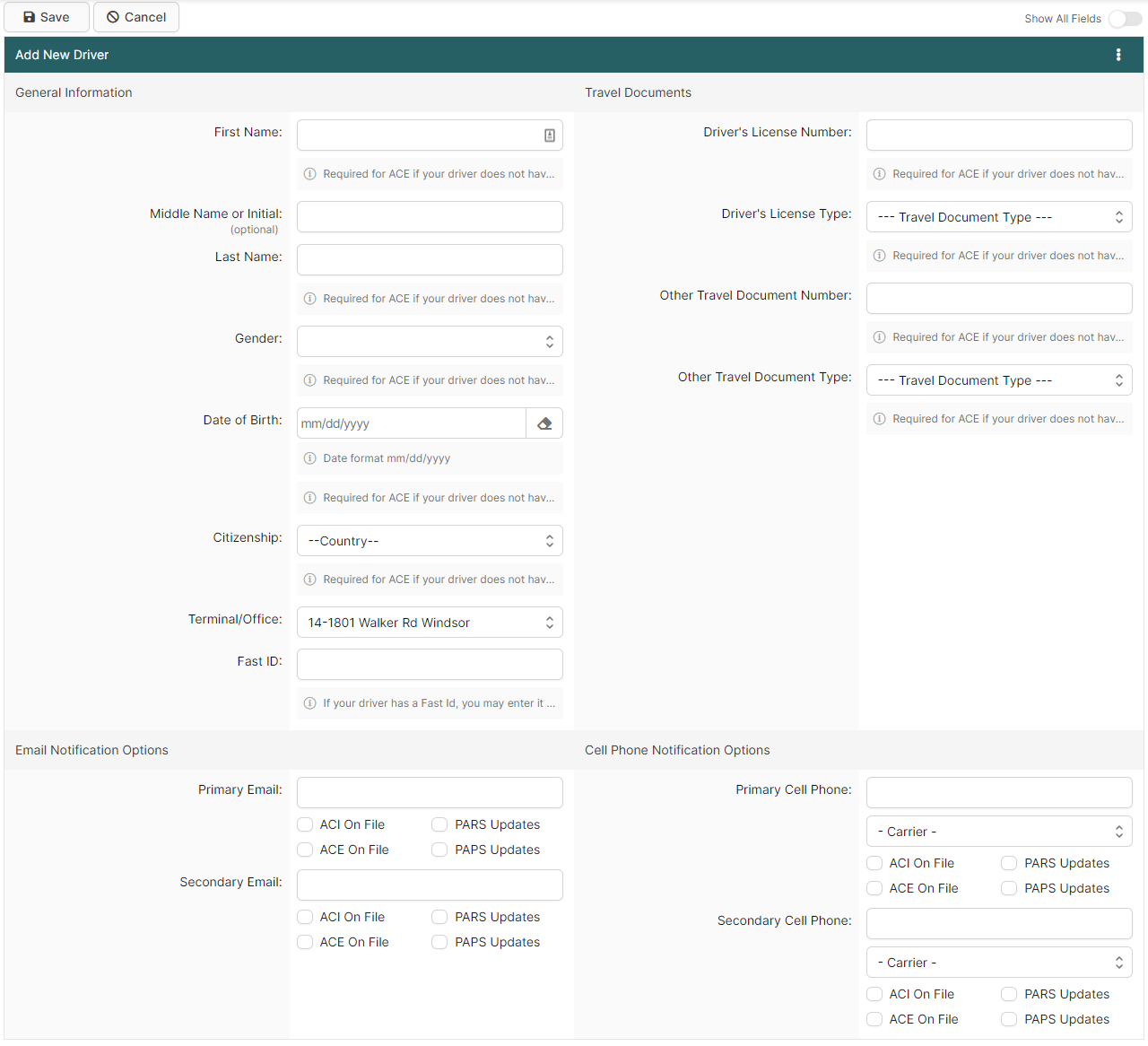Click info icon under Driver's License Number
This screenshot has width=1148, height=1046.
(x=880, y=174)
